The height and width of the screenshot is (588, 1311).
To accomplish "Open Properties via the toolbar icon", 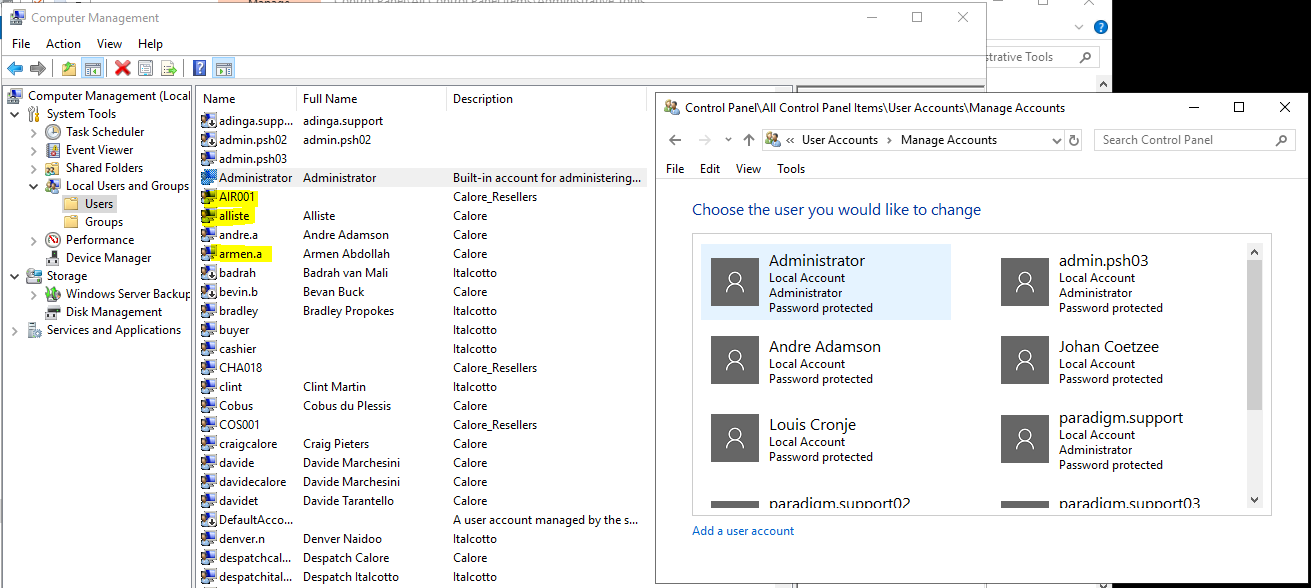I will [x=146, y=68].
